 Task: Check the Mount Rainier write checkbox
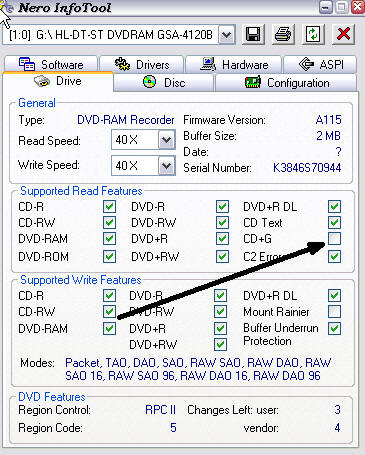point(334,312)
